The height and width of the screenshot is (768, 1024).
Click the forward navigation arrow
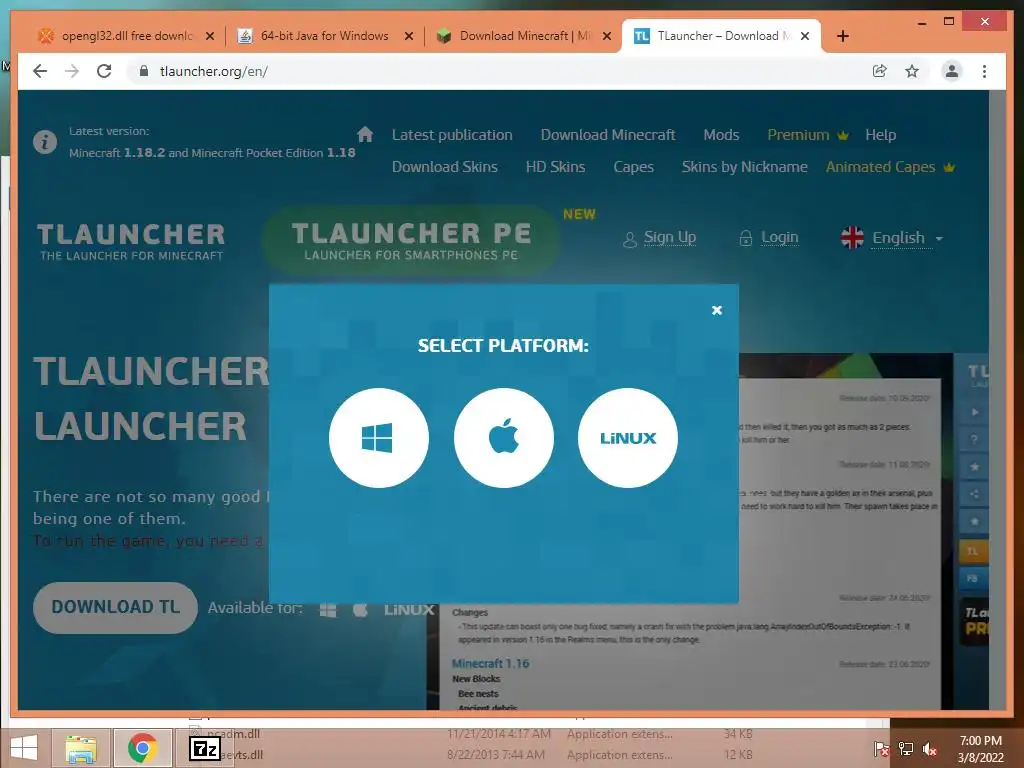pos(72,71)
